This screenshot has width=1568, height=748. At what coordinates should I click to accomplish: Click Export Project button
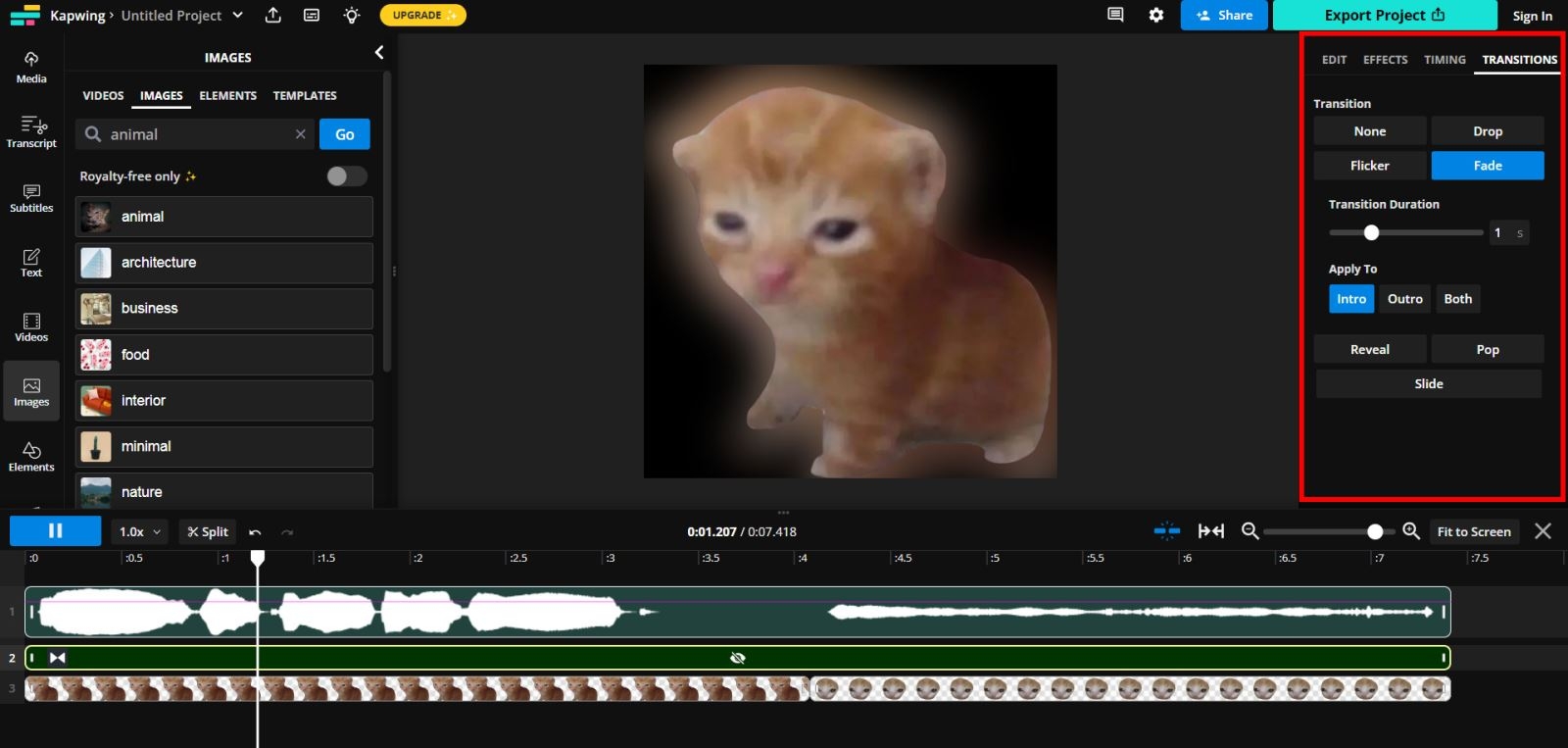point(1385,15)
